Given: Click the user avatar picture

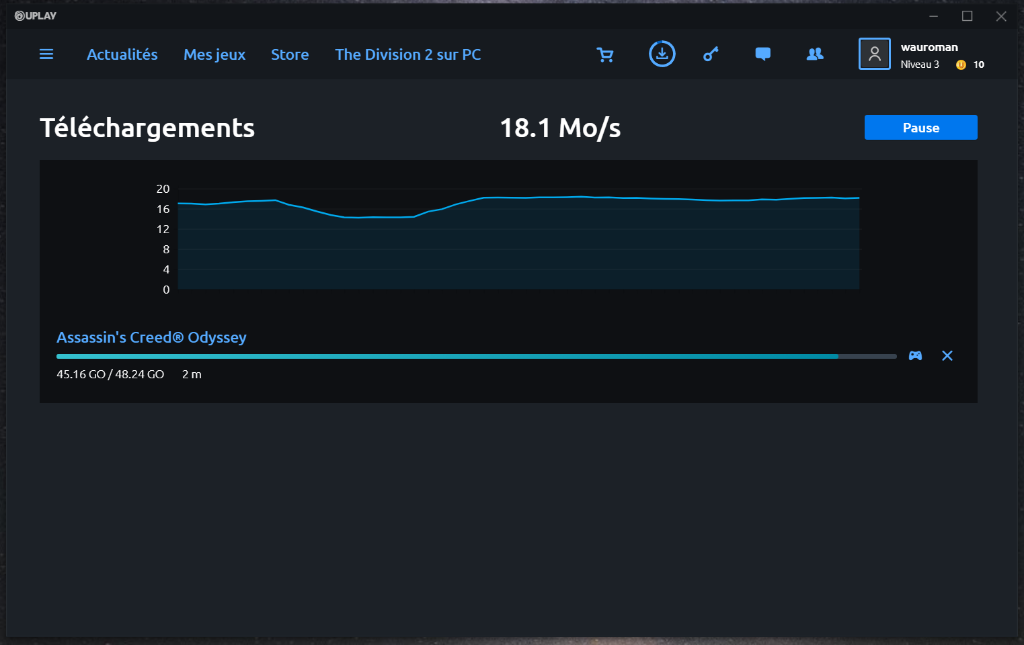Looking at the screenshot, I should tap(874, 54).
